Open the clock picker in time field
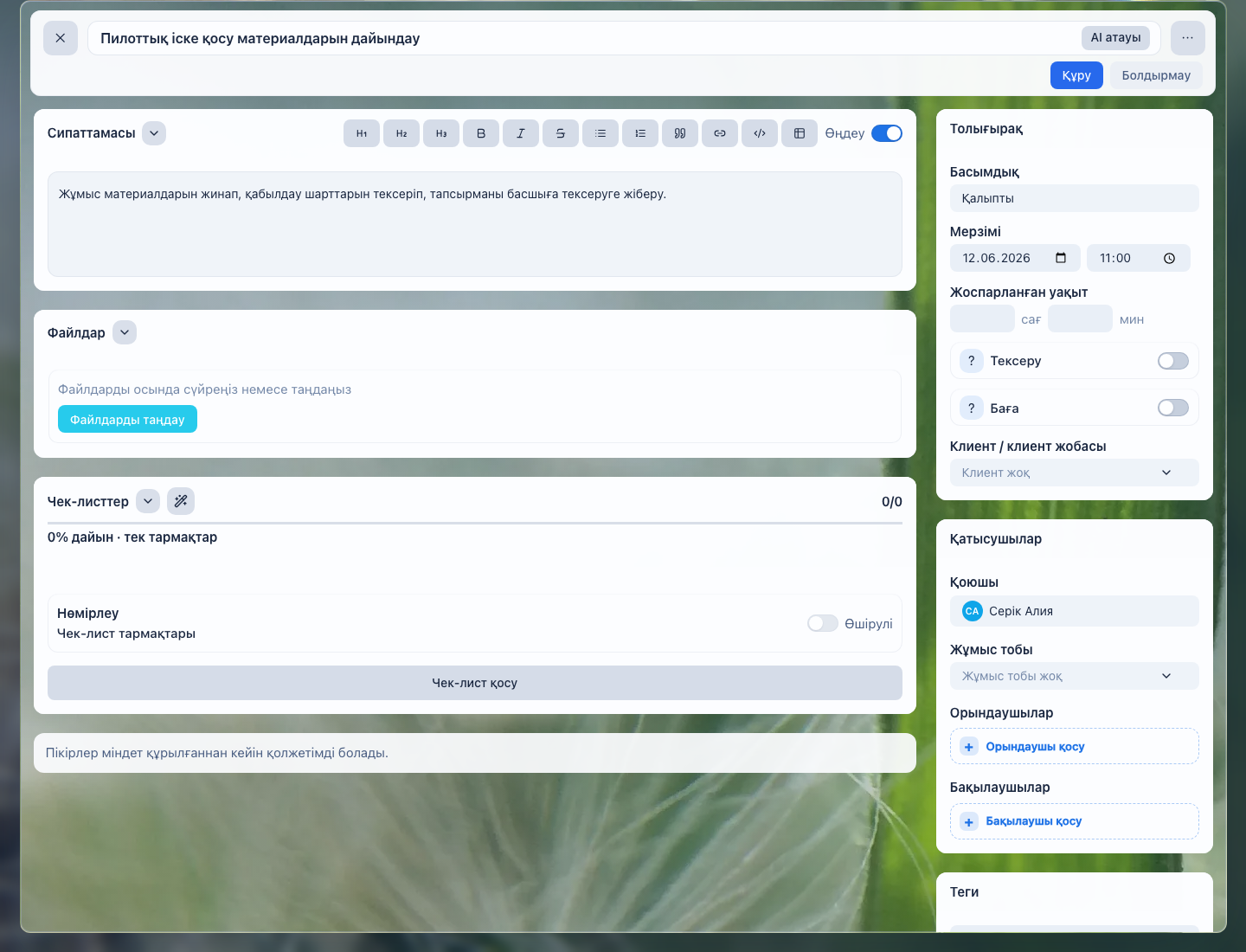 pyautogui.click(x=1169, y=258)
